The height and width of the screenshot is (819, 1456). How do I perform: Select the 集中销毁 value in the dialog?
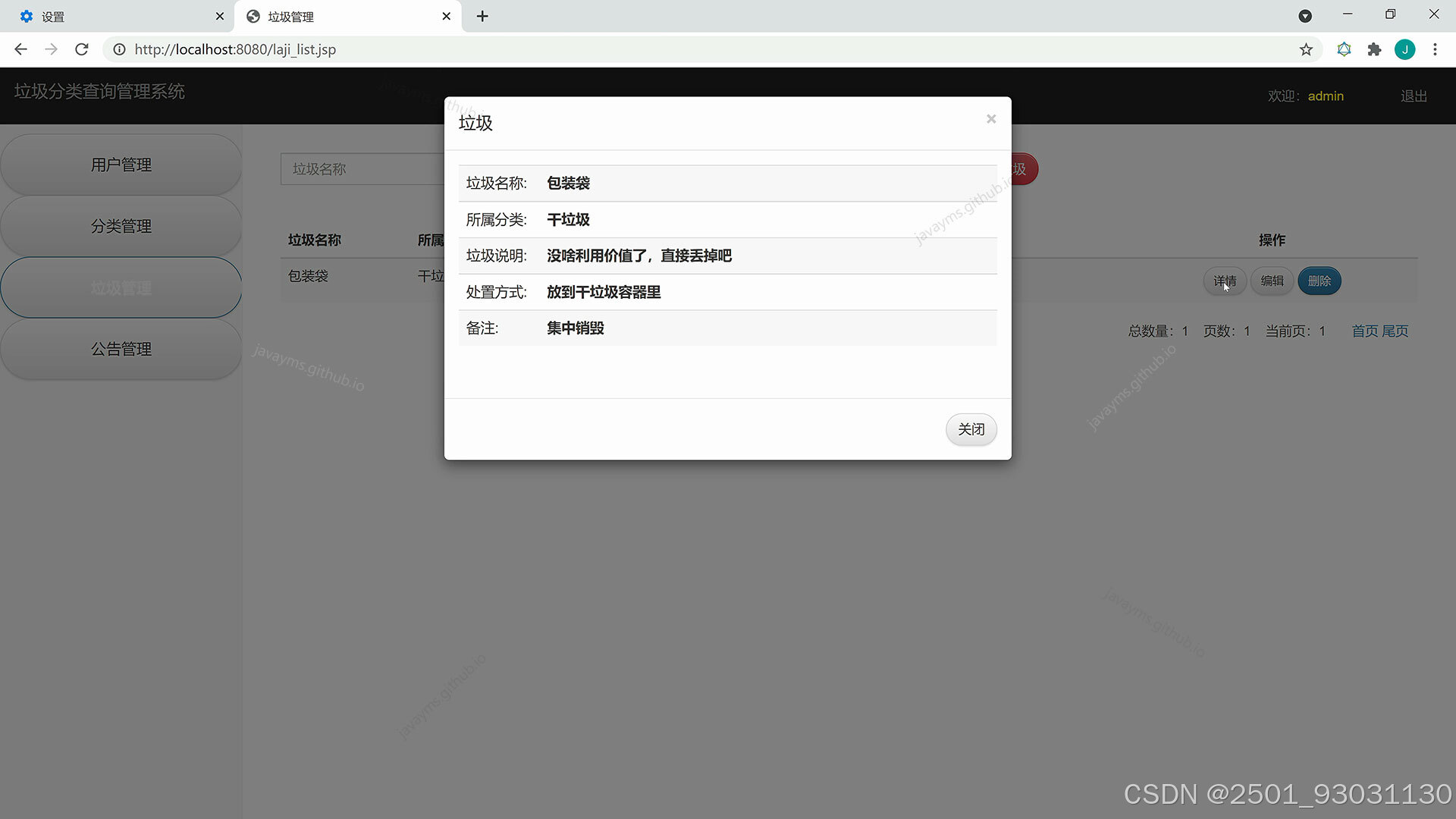[576, 328]
